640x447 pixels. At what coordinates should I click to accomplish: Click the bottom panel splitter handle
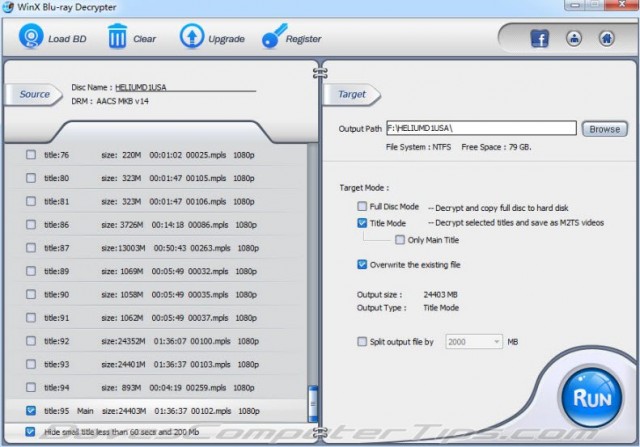coord(320,432)
